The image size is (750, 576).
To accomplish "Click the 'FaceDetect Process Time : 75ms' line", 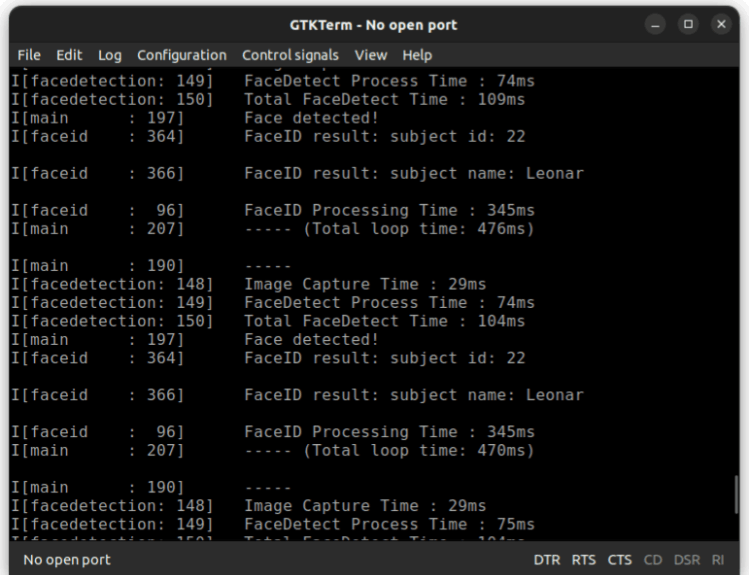I will click(x=273, y=524).
